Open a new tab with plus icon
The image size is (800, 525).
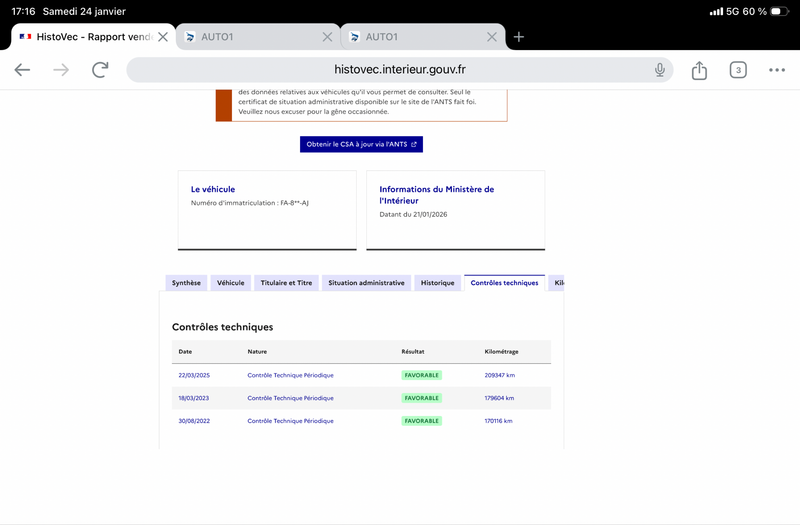coord(518,37)
